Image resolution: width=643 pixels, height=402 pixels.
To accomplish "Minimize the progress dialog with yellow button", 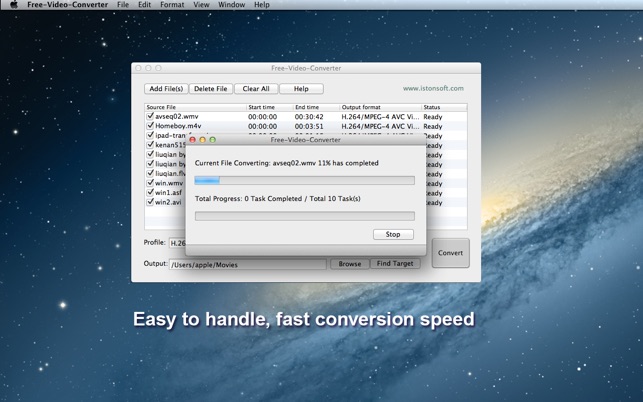I will tap(202, 140).
